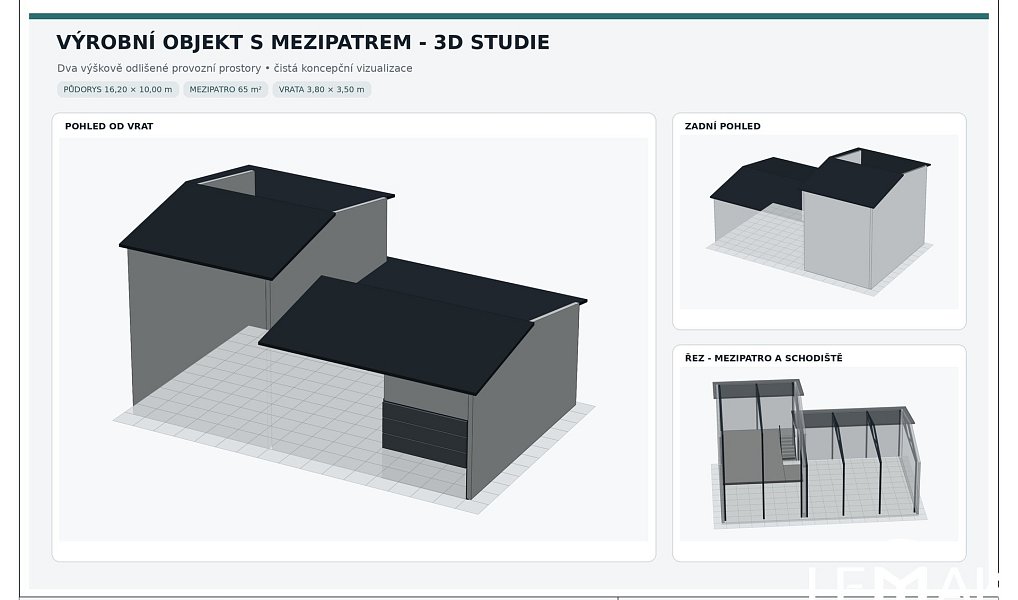Click the VRATA 3,80 × 3,50 m tag

pyautogui.click(x=321, y=90)
